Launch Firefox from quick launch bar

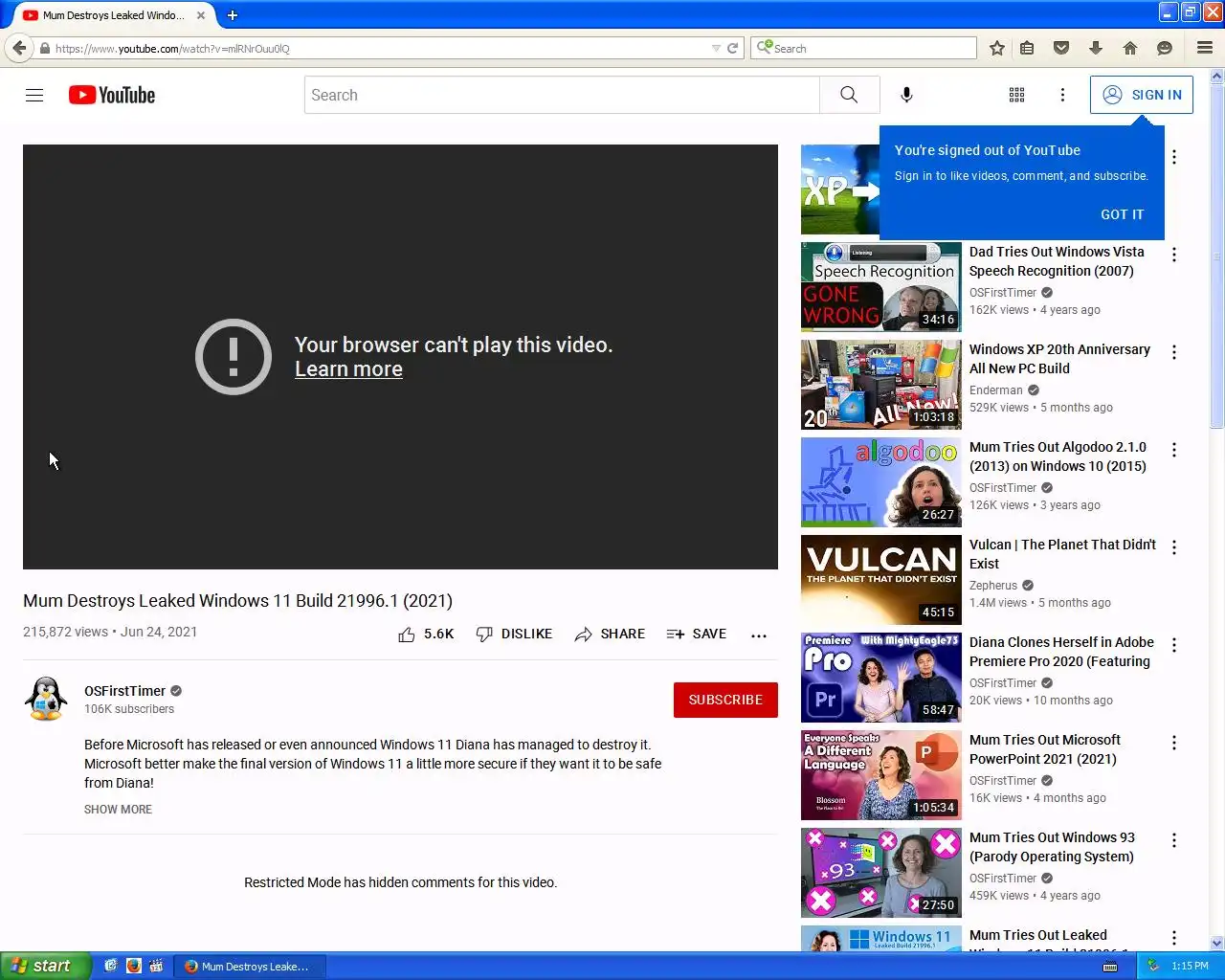[x=133, y=966]
